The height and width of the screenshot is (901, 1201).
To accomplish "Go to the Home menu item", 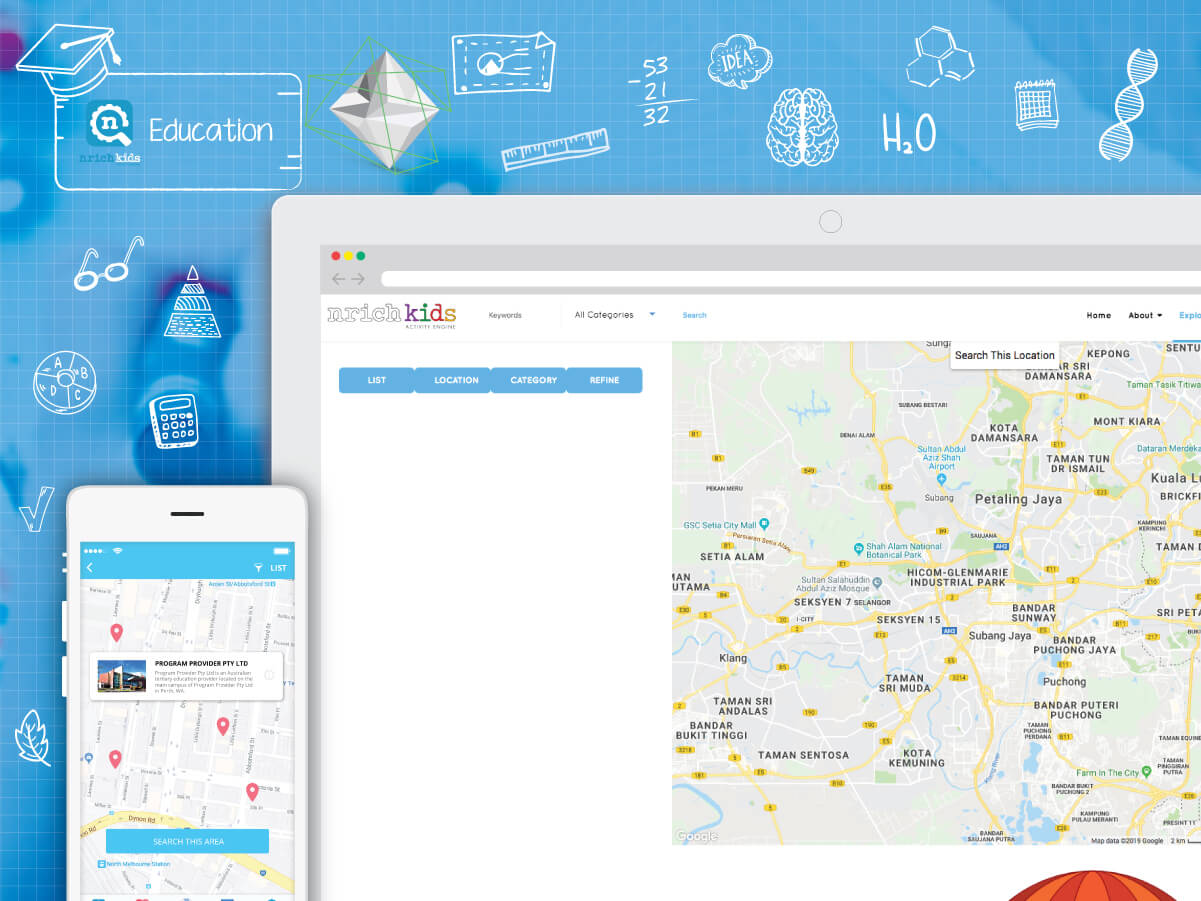I will (x=1099, y=315).
